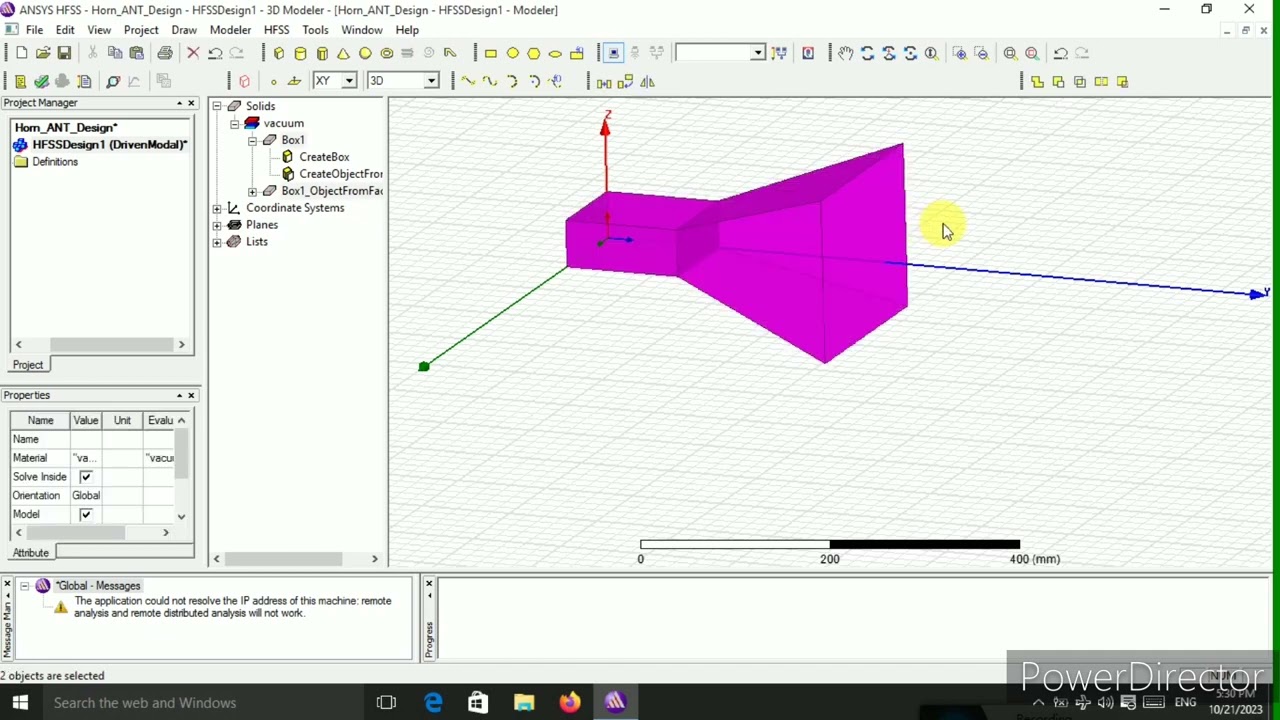Click the Mirror tool icon
Viewport: 1280px width, 720px height.
[647, 81]
